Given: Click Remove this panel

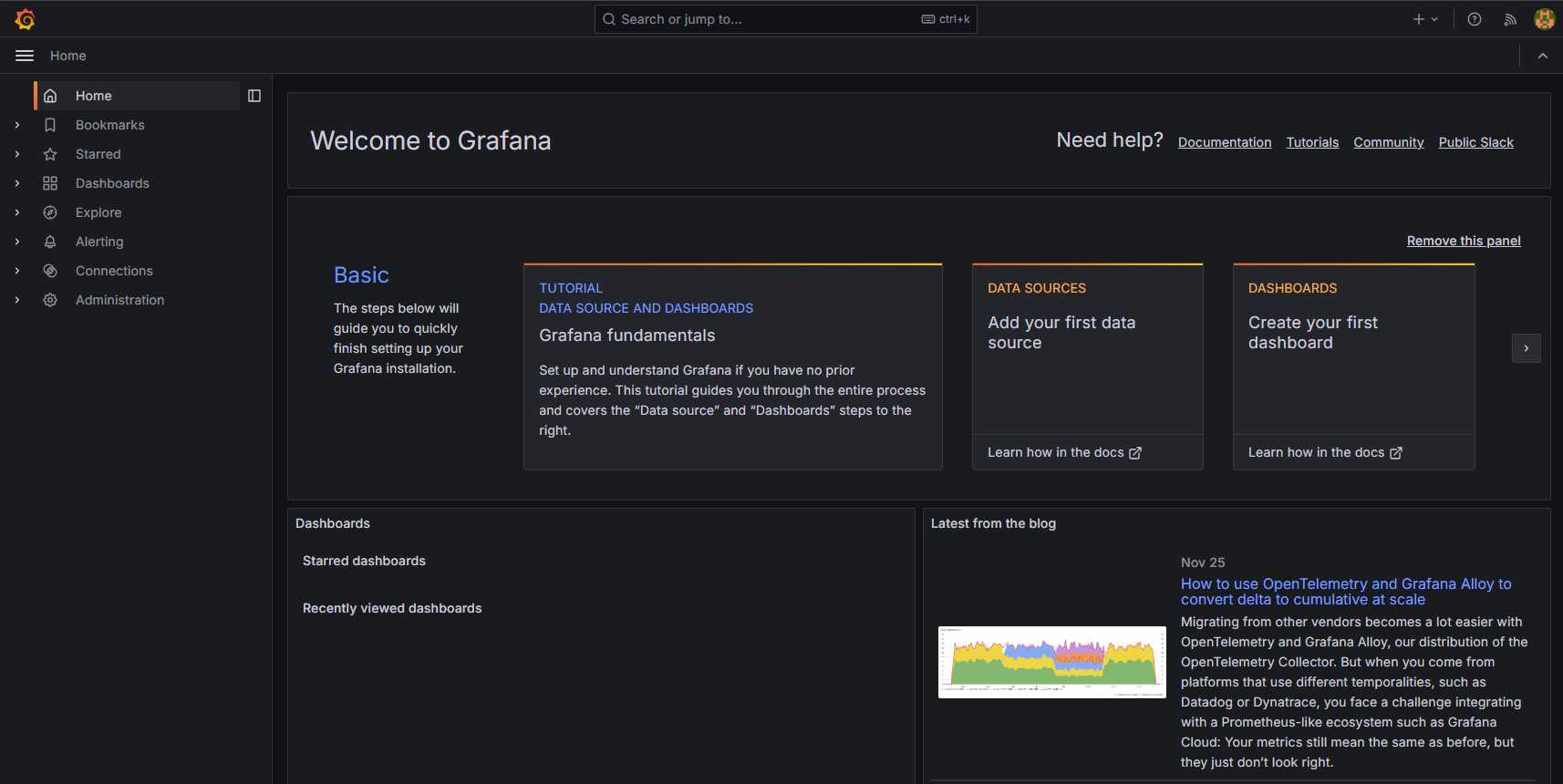Looking at the screenshot, I should (x=1464, y=241).
